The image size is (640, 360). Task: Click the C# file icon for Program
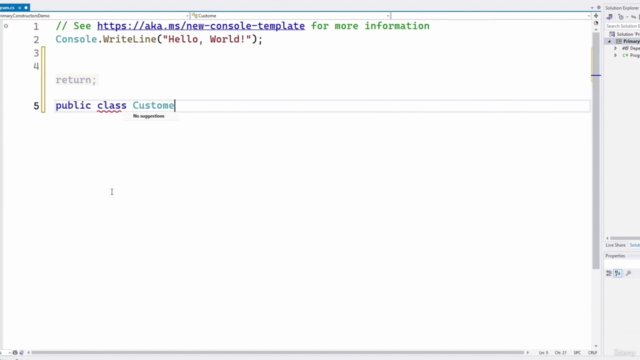click(x=625, y=55)
